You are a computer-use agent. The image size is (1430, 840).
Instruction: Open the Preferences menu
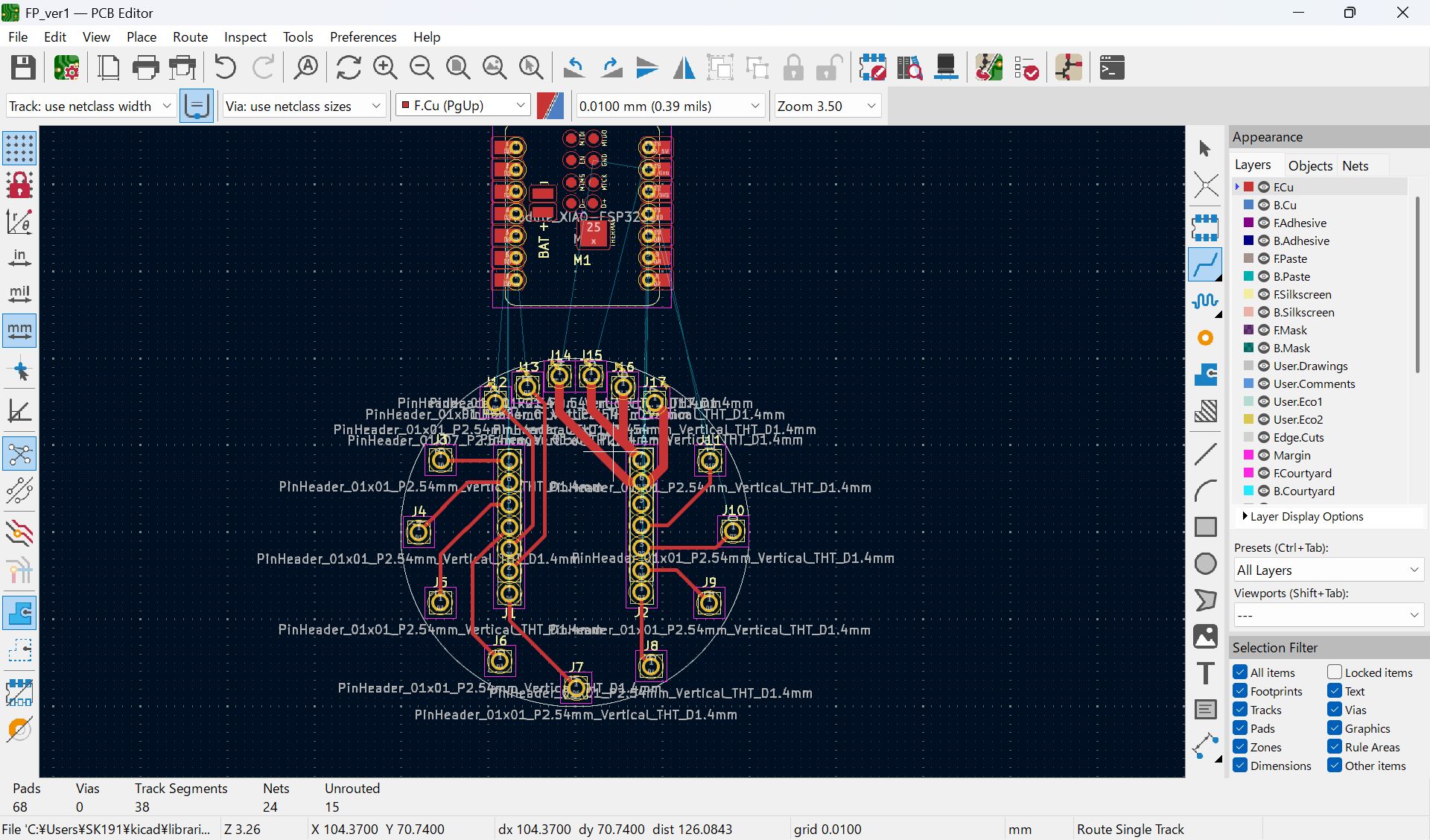coord(363,36)
